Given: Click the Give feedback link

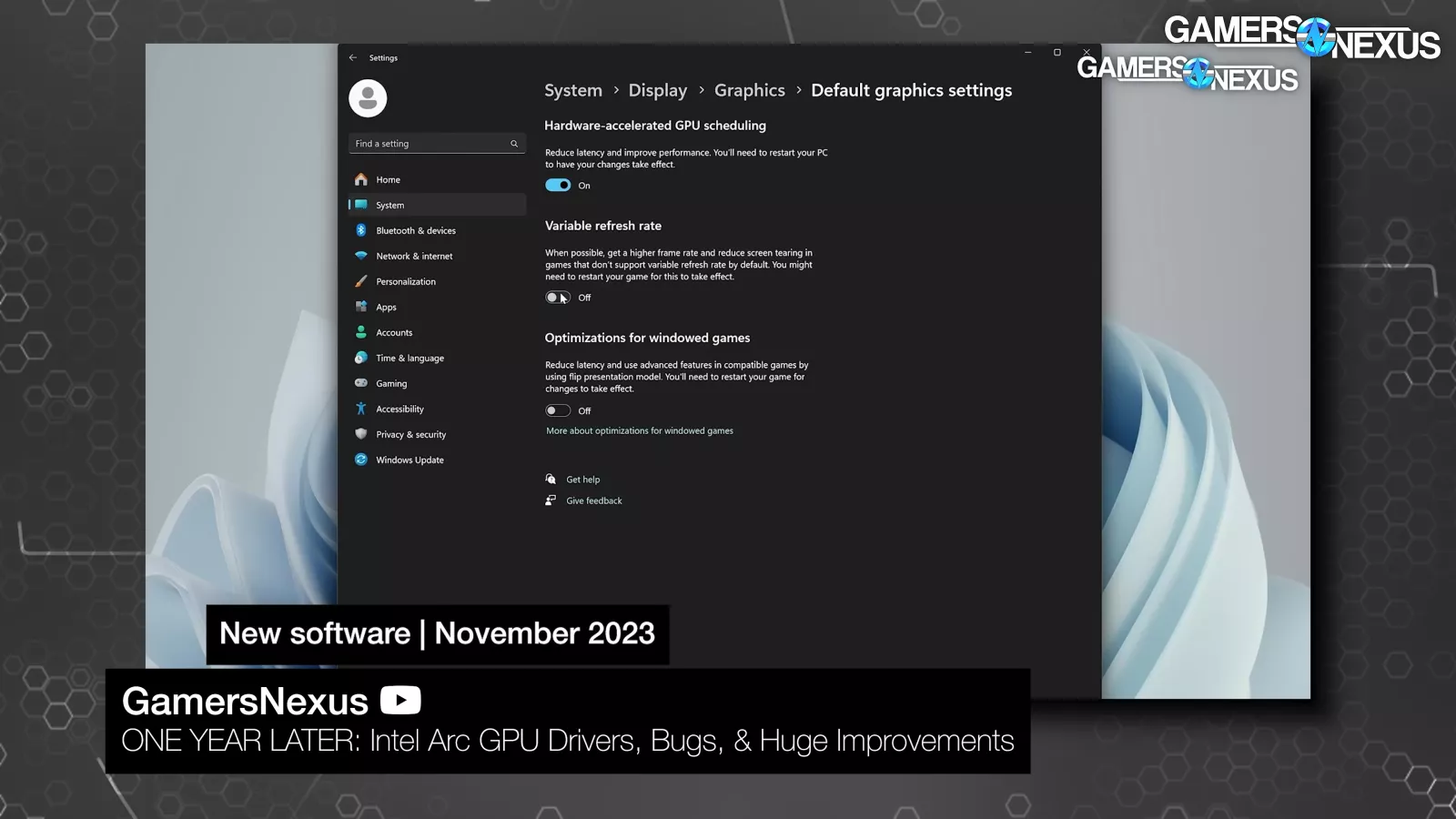Looking at the screenshot, I should pos(593,500).
